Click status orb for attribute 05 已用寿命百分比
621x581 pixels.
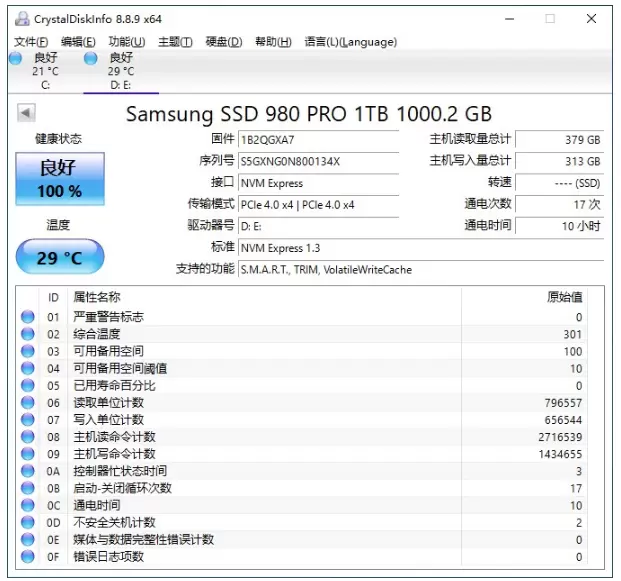28,386
